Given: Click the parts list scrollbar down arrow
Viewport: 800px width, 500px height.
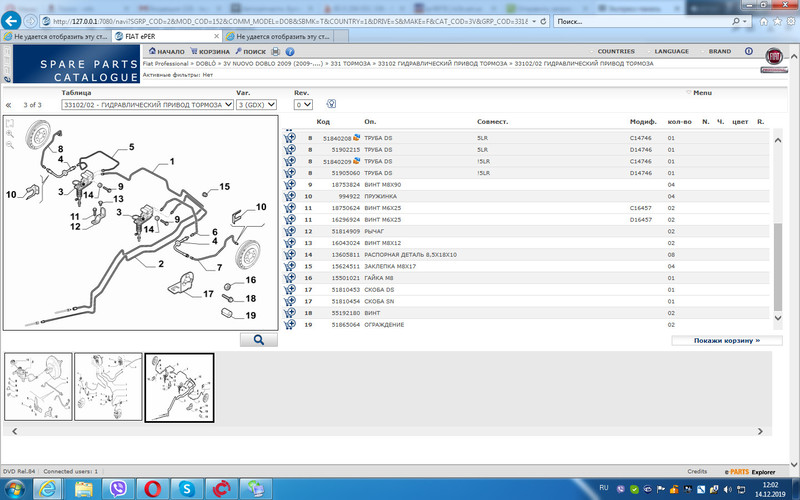Looking at the screenshot, I should pos(778,318).
